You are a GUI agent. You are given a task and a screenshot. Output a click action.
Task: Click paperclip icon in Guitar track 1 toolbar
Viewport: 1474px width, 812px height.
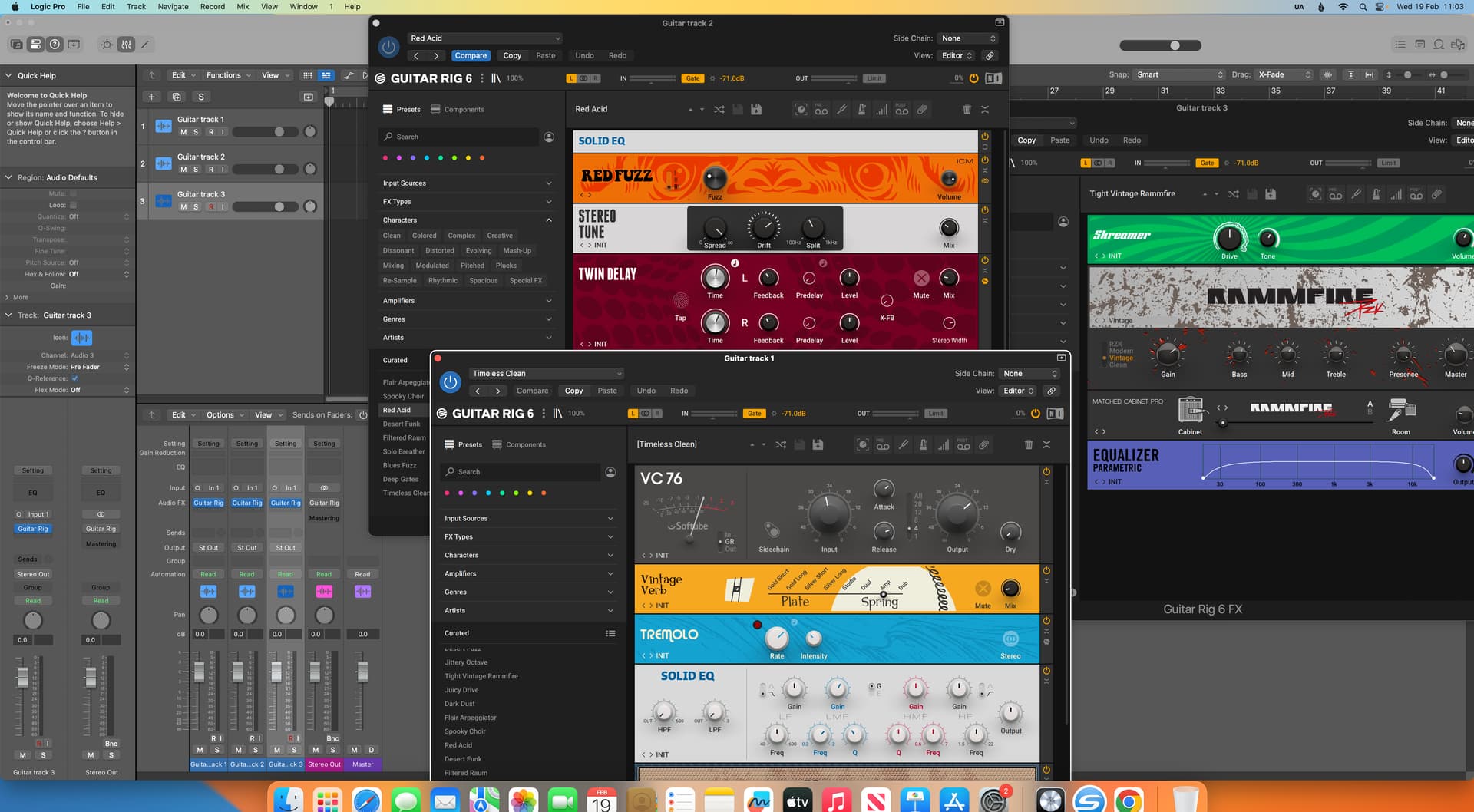click(983, 444)
